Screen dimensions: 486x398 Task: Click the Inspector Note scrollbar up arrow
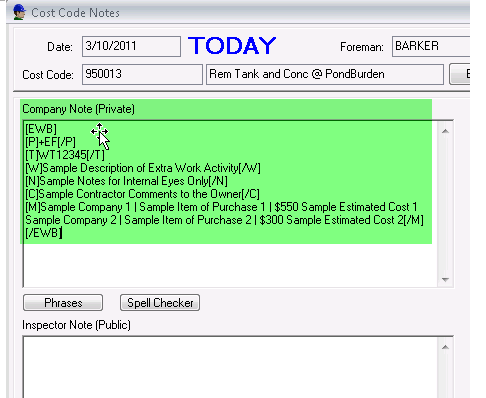pos(445,347)
